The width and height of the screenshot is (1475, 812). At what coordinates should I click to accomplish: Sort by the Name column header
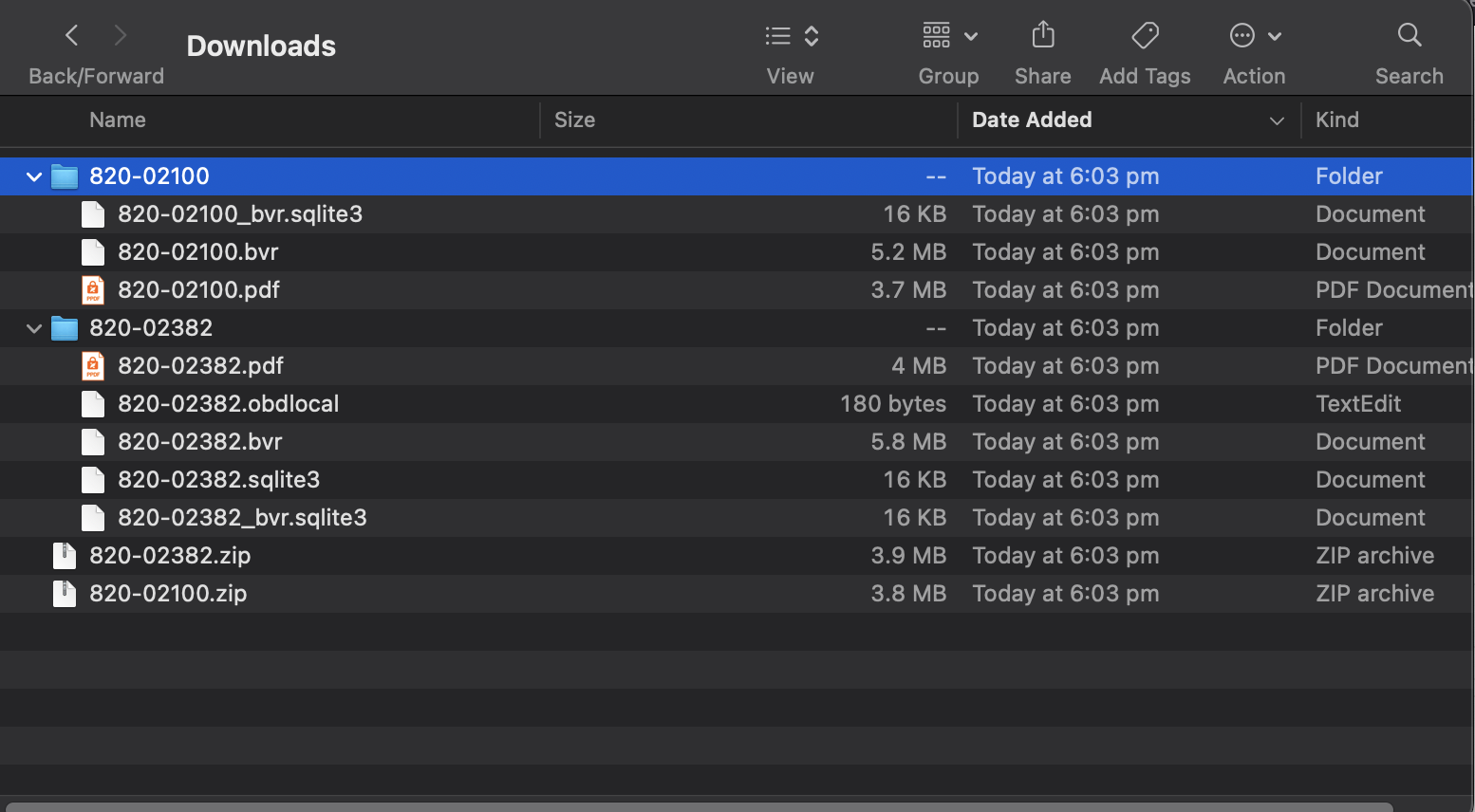[118, 120]
